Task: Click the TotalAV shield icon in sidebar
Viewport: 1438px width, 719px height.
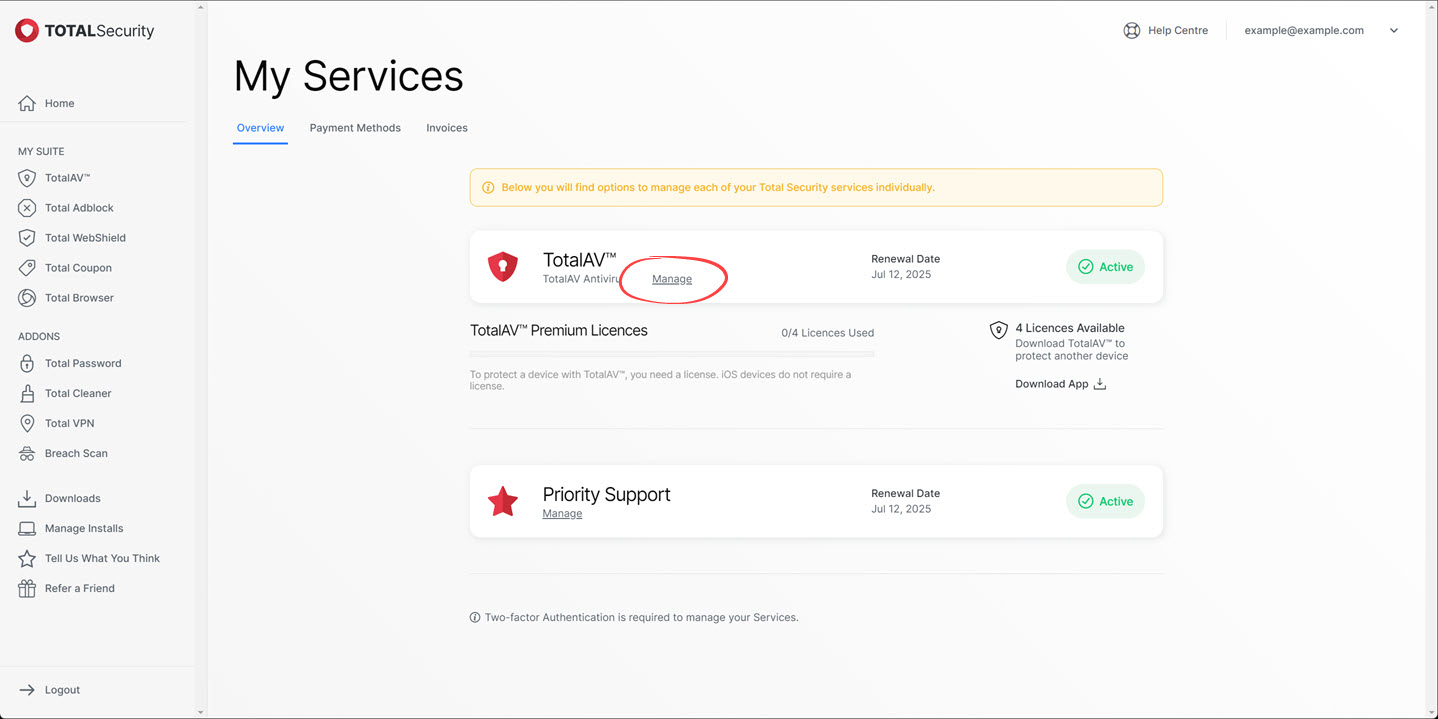Action: pyautogui.click(x=27, y=178)
